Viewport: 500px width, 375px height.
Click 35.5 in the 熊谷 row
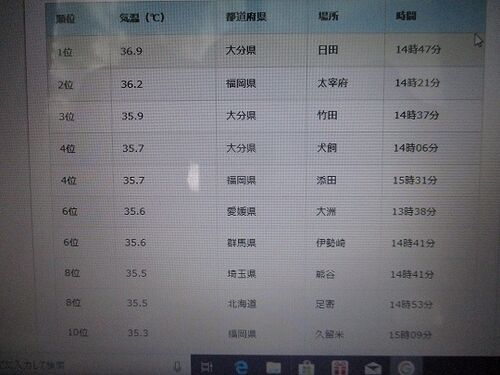[136, 273]
